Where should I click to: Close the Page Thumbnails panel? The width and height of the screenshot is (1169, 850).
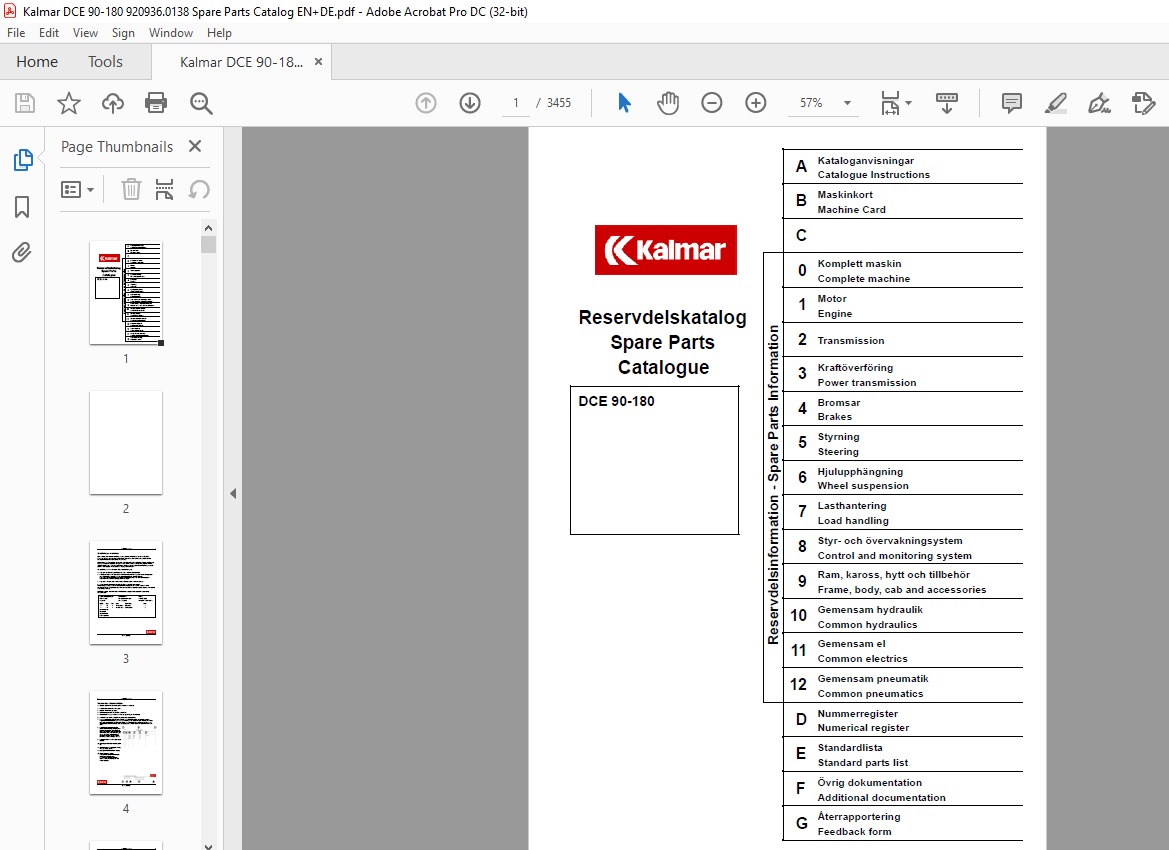[195, 146]
